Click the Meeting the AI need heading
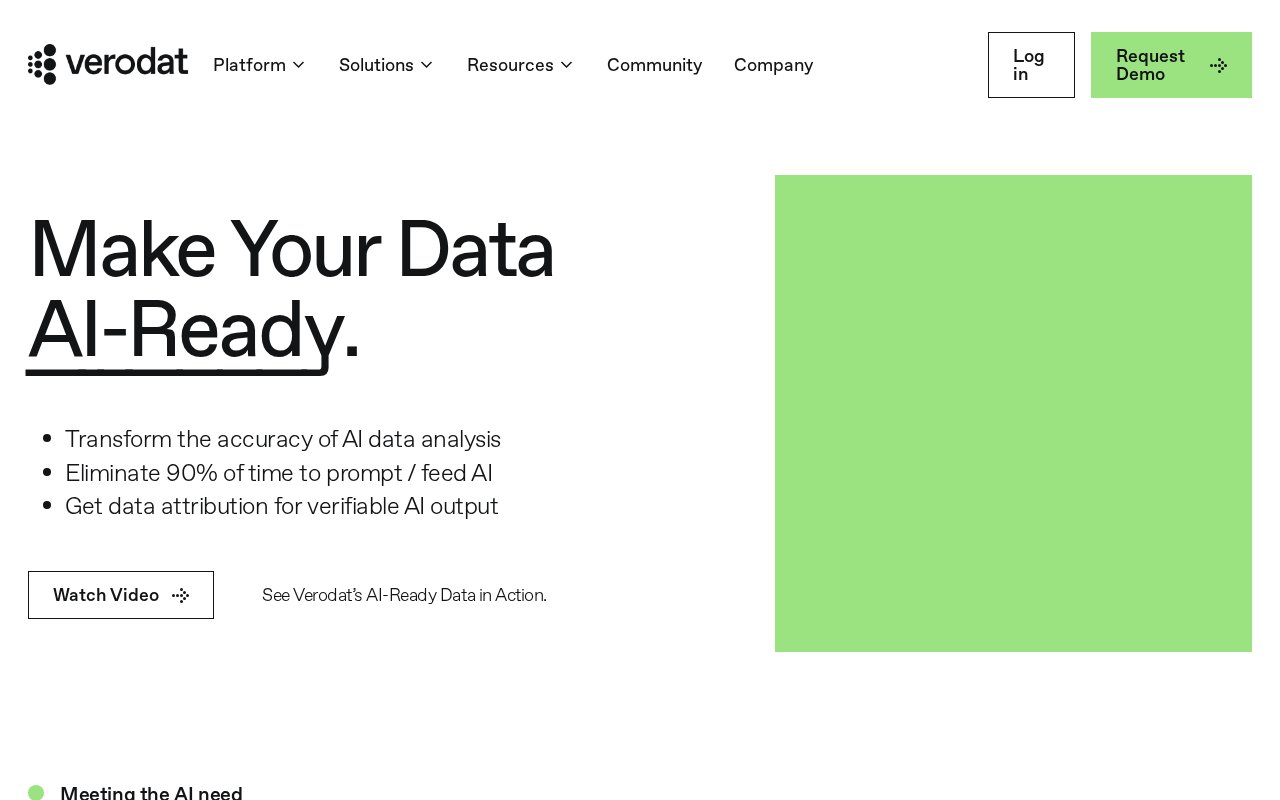1280x800 pixels. click(151, 793)
